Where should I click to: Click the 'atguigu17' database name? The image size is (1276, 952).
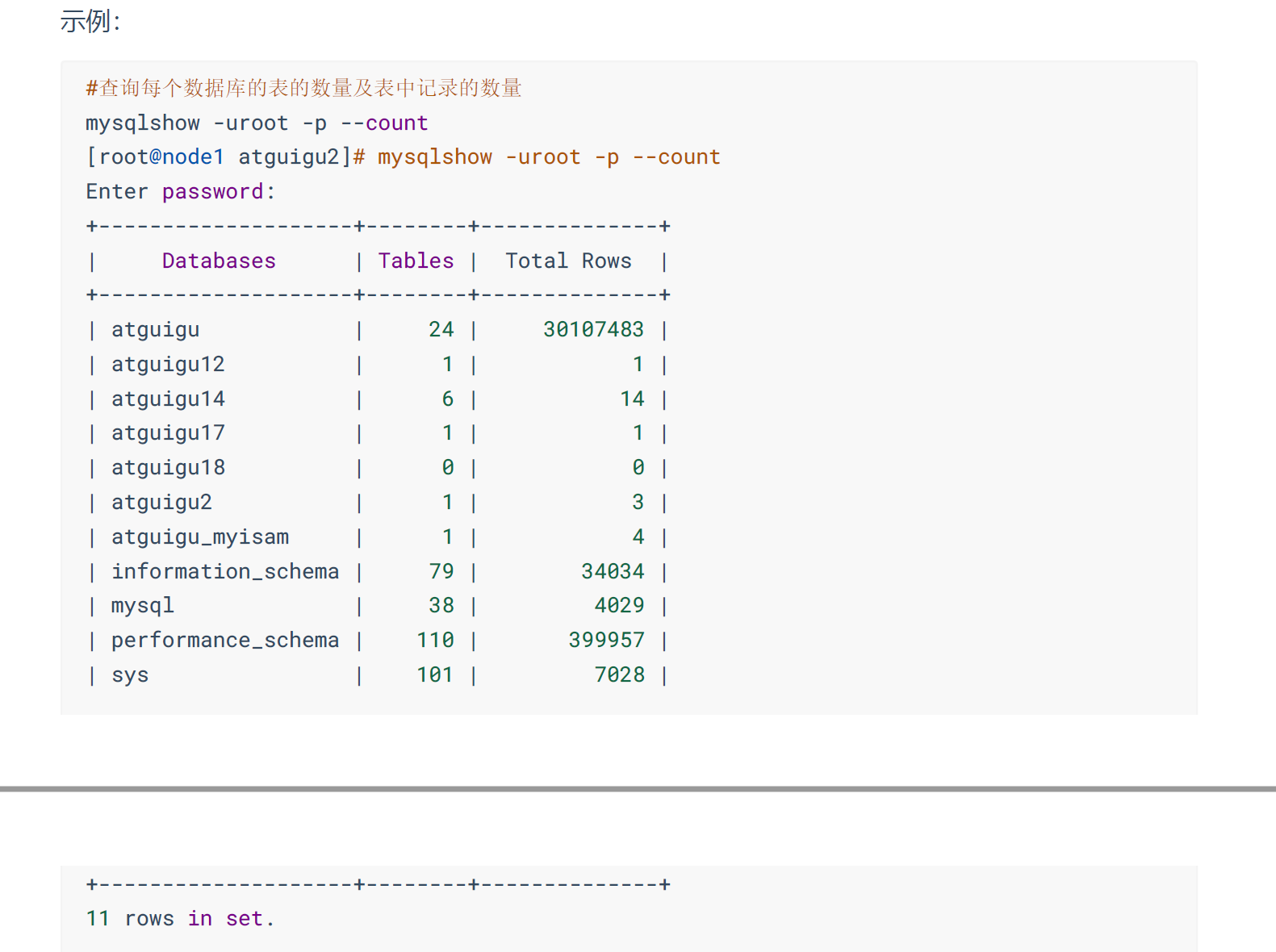click(x=168, y=432)
